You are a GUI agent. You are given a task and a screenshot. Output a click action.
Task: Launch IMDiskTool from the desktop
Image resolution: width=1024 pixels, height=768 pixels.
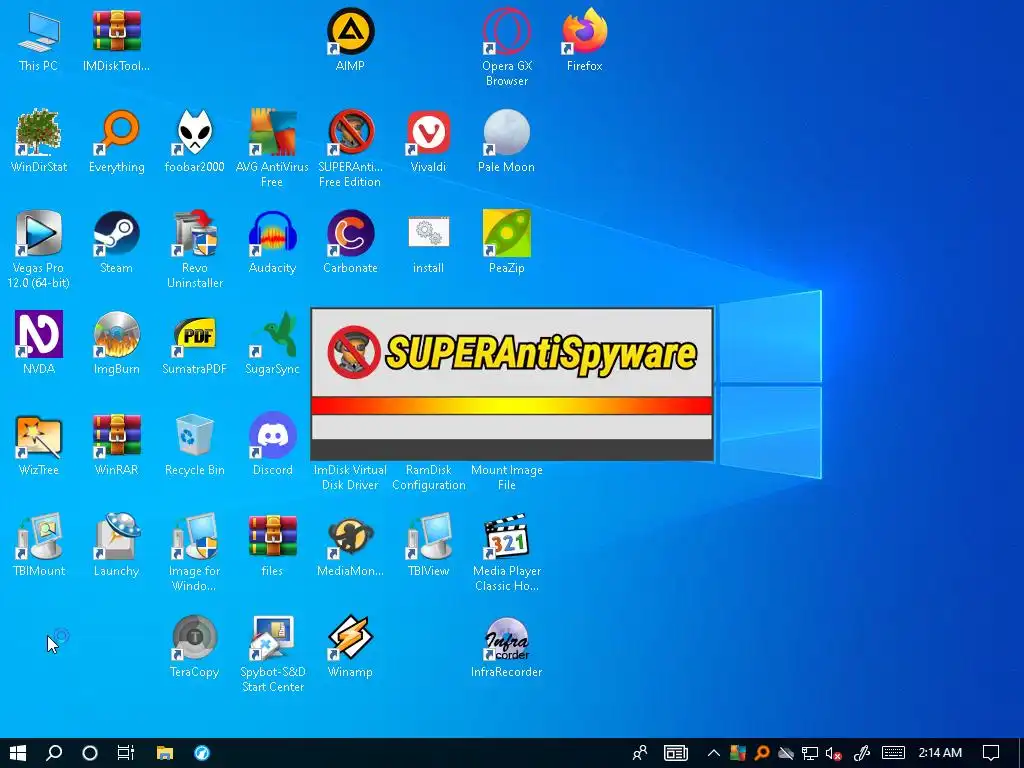tap(116, 40)
